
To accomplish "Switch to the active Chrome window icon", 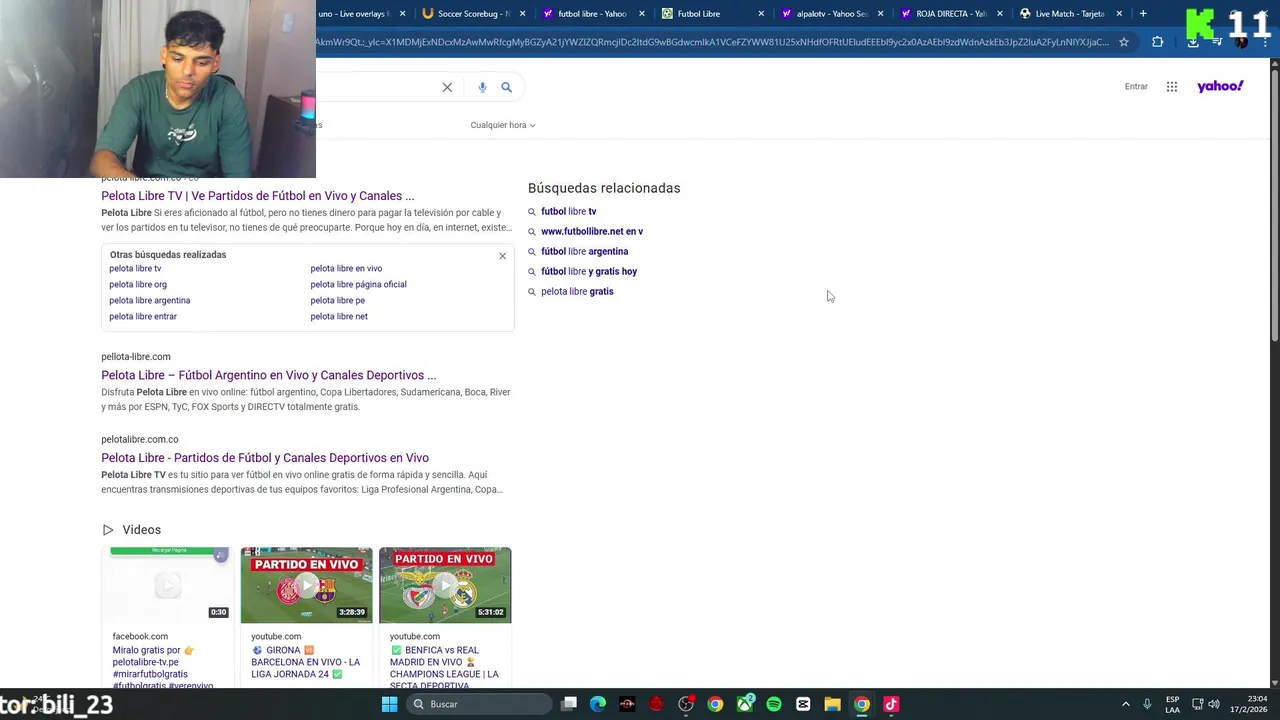I will tap(861, 704).
